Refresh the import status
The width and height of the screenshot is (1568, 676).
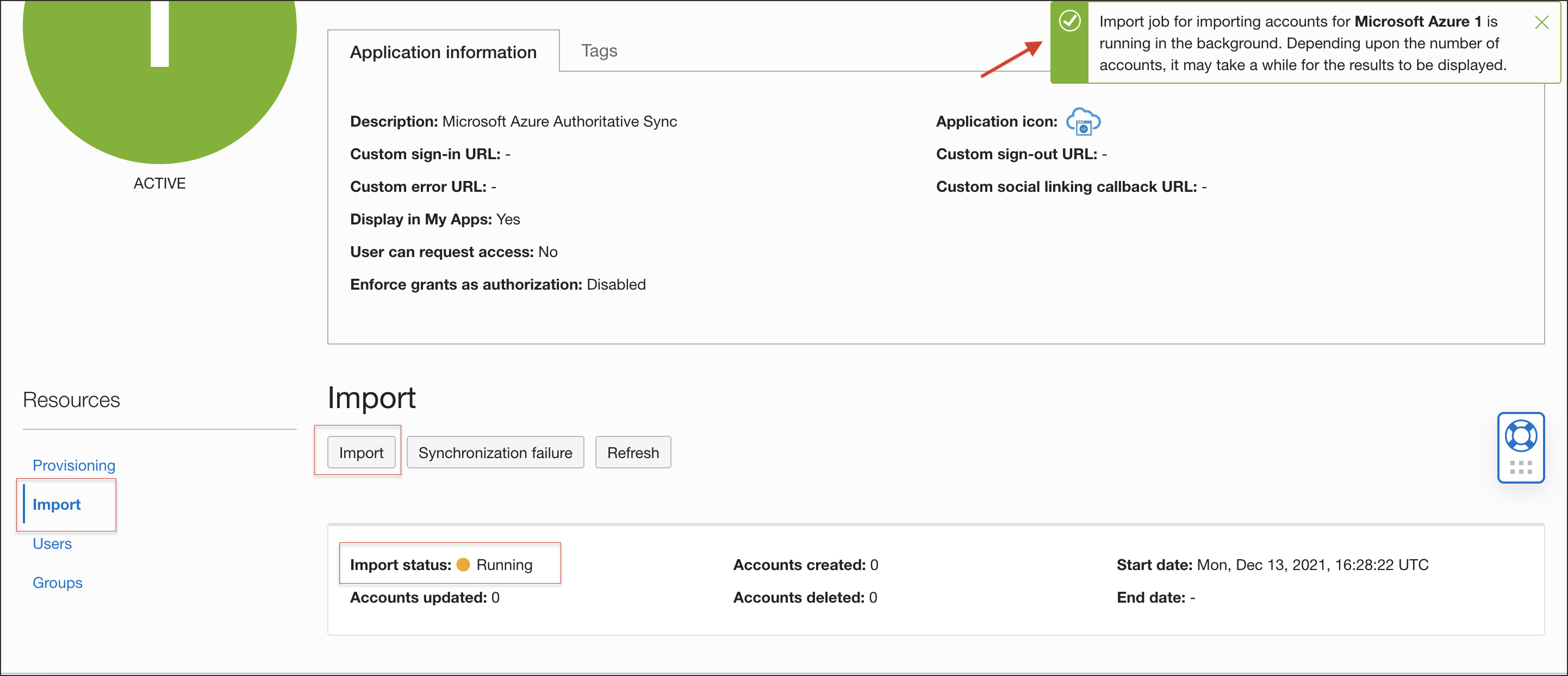[632, 453]
